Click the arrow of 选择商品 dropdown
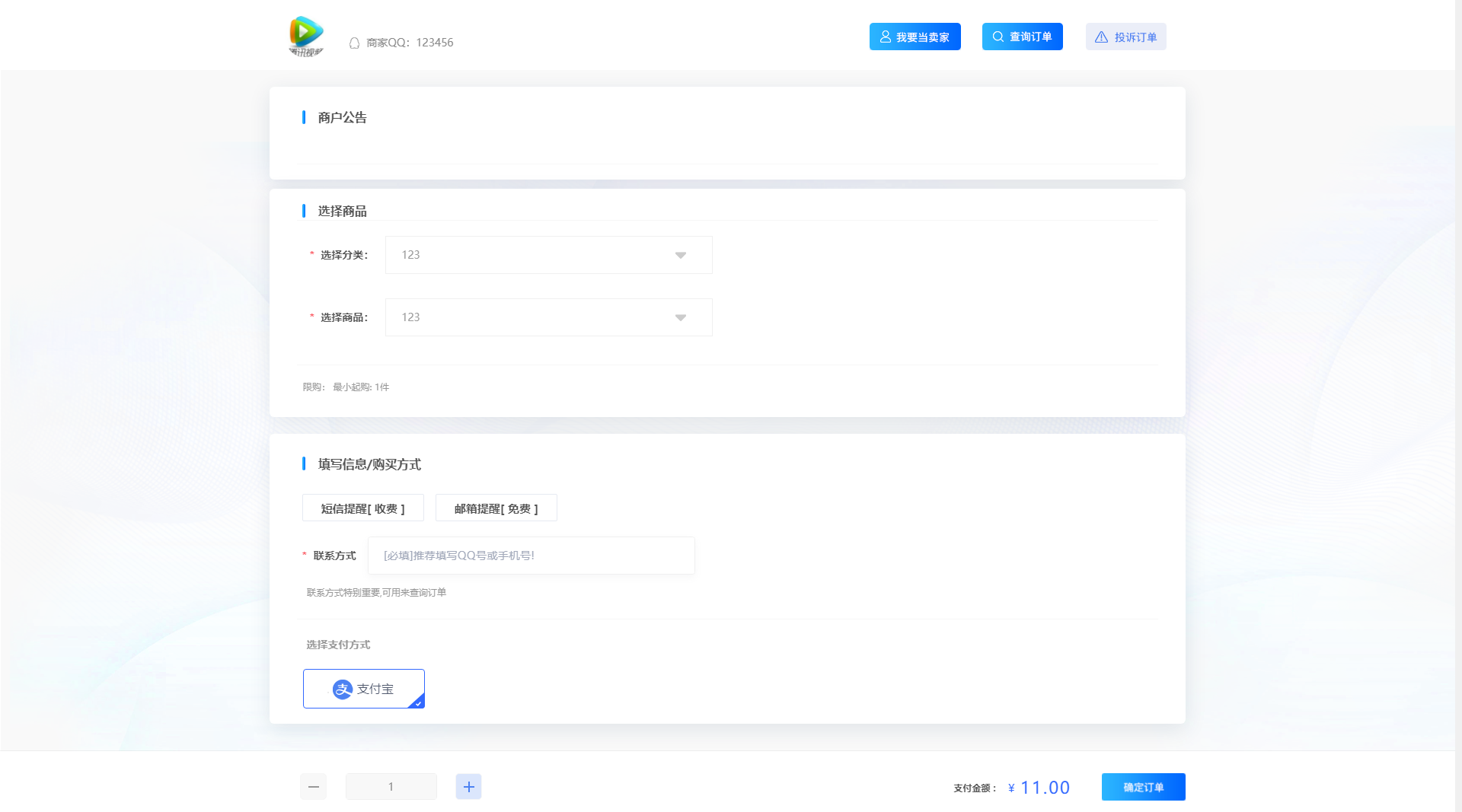This screenshot has height=812, width=1462. pos(681,318)
